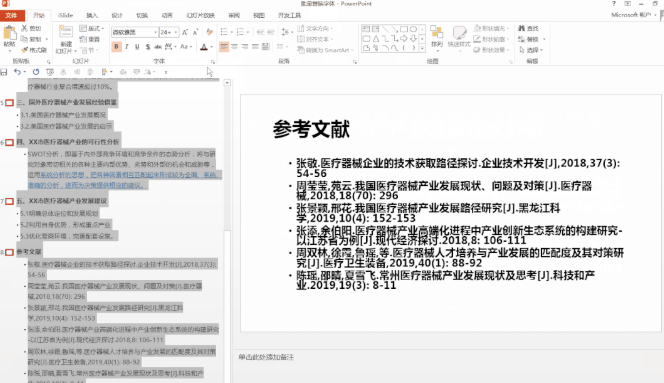Click the Save icon in quick access toolbar
Image resolution: width=664 pixels, height=383 pixels.
point(4,72)
